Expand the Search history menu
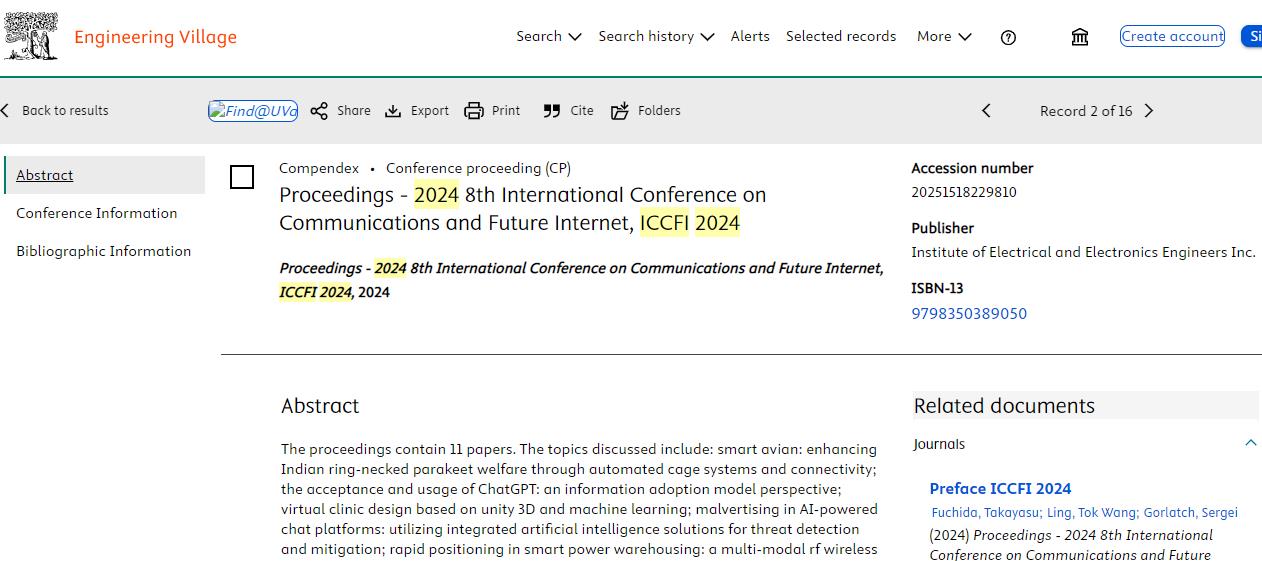1262x561 pixels. [656, 36]
